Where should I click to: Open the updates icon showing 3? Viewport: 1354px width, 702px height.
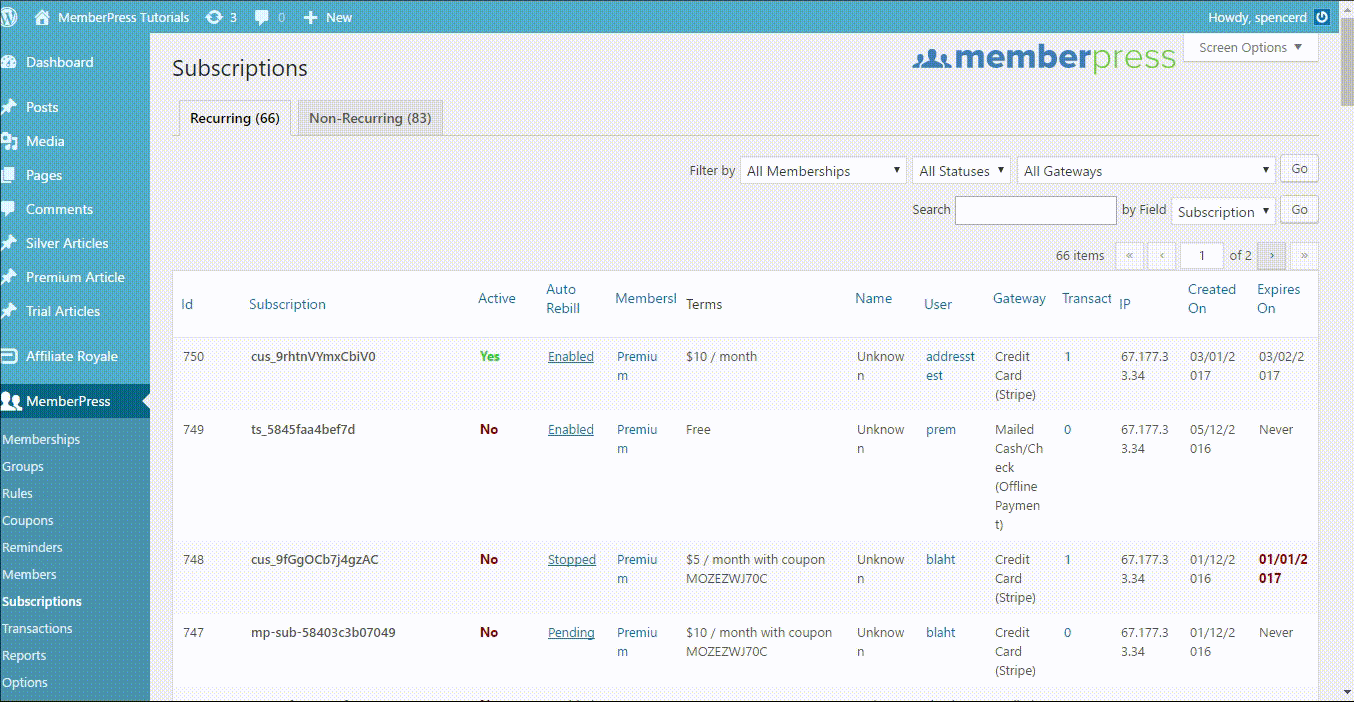click(214, 17)
